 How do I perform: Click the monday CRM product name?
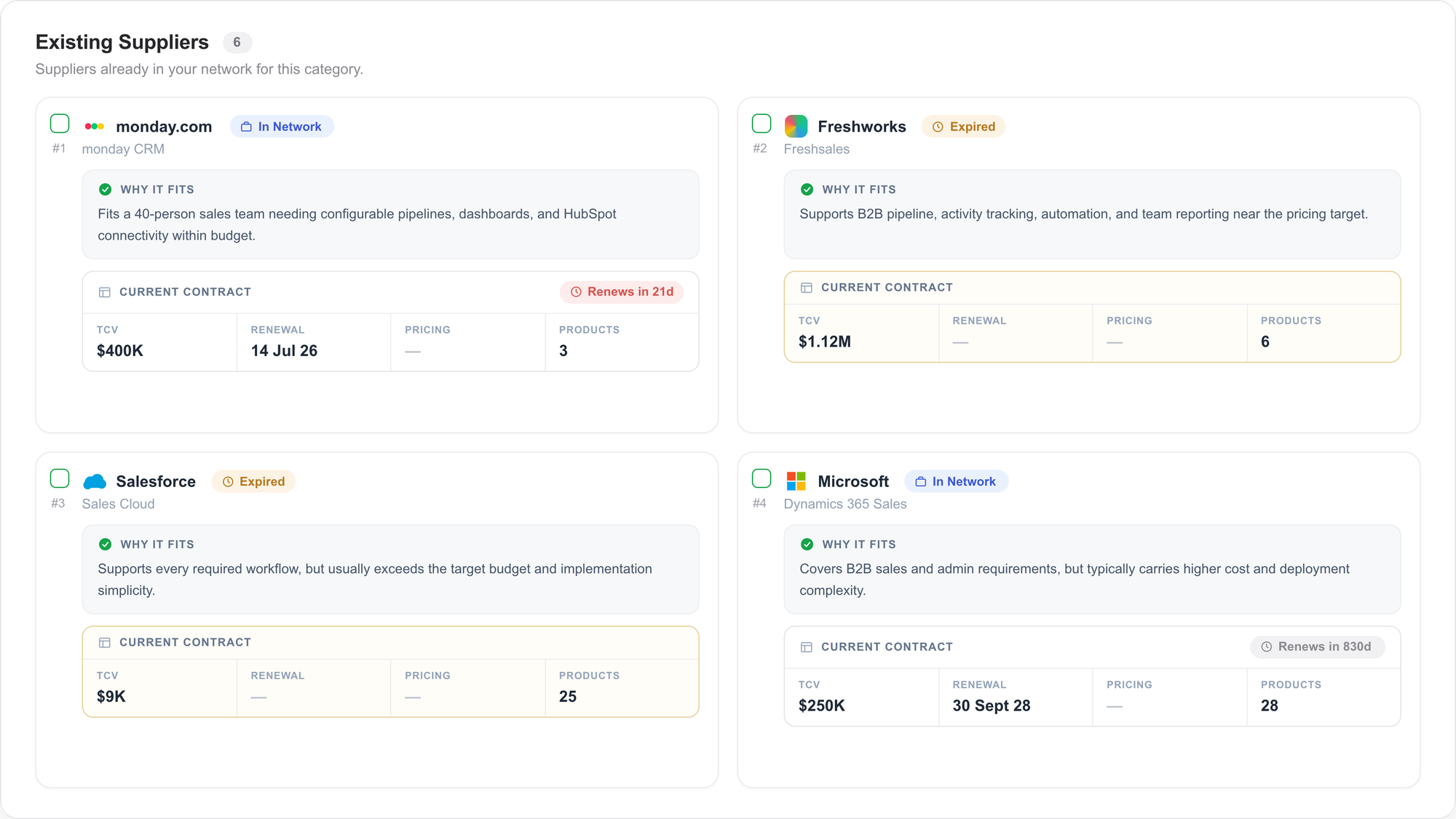pos(123,149)
